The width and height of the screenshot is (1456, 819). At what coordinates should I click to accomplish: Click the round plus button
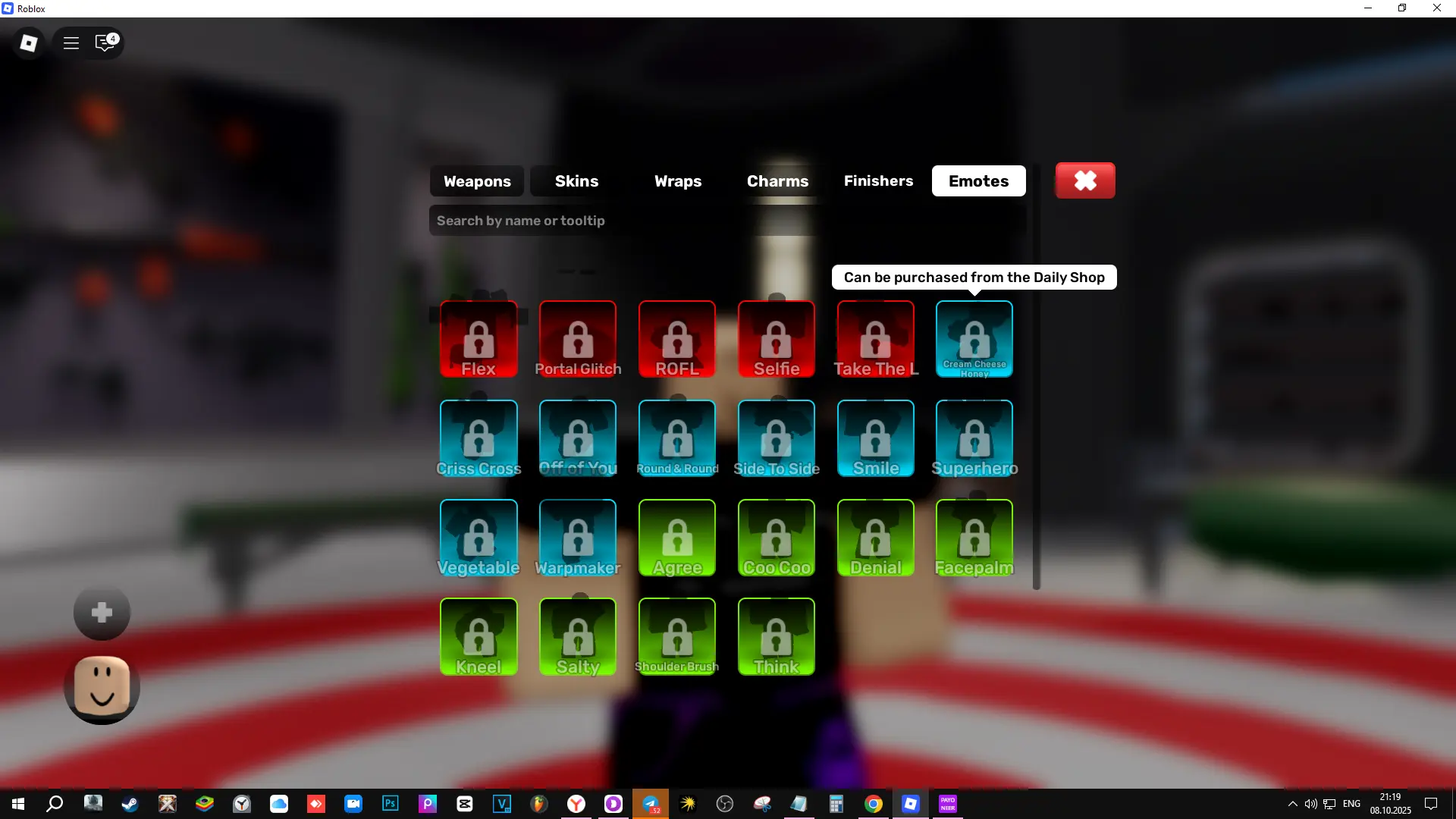[x=102, y=613]
